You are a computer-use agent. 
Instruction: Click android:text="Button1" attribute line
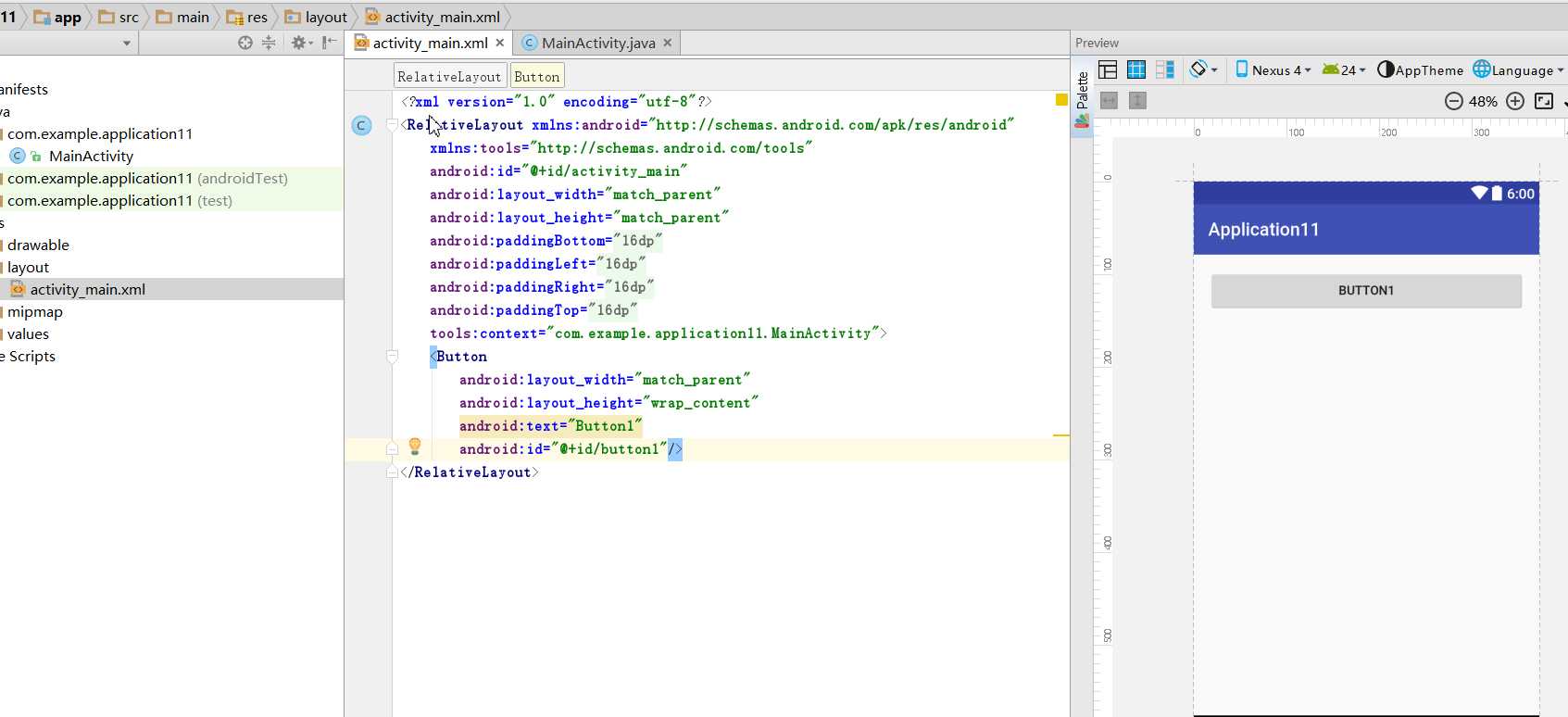point(550,426)
